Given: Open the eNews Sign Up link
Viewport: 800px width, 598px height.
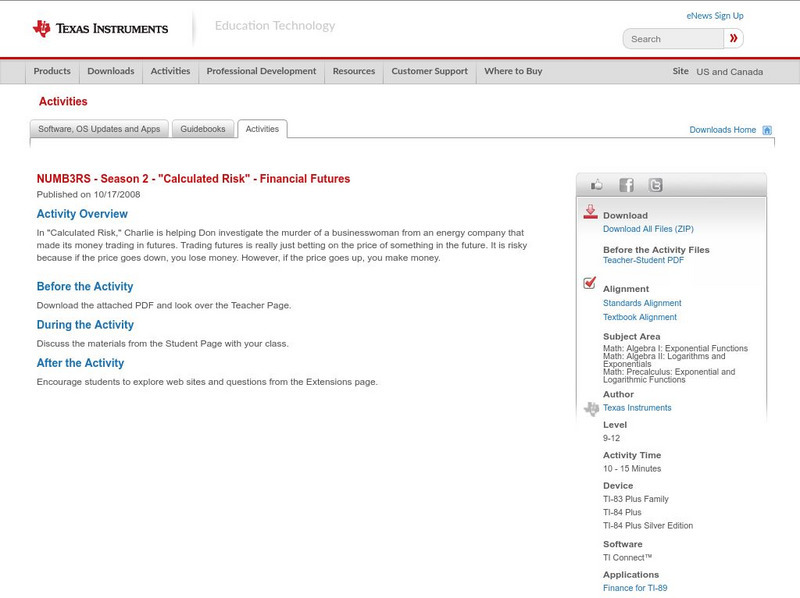Looking at the screenshot, I should pos(715,16).
